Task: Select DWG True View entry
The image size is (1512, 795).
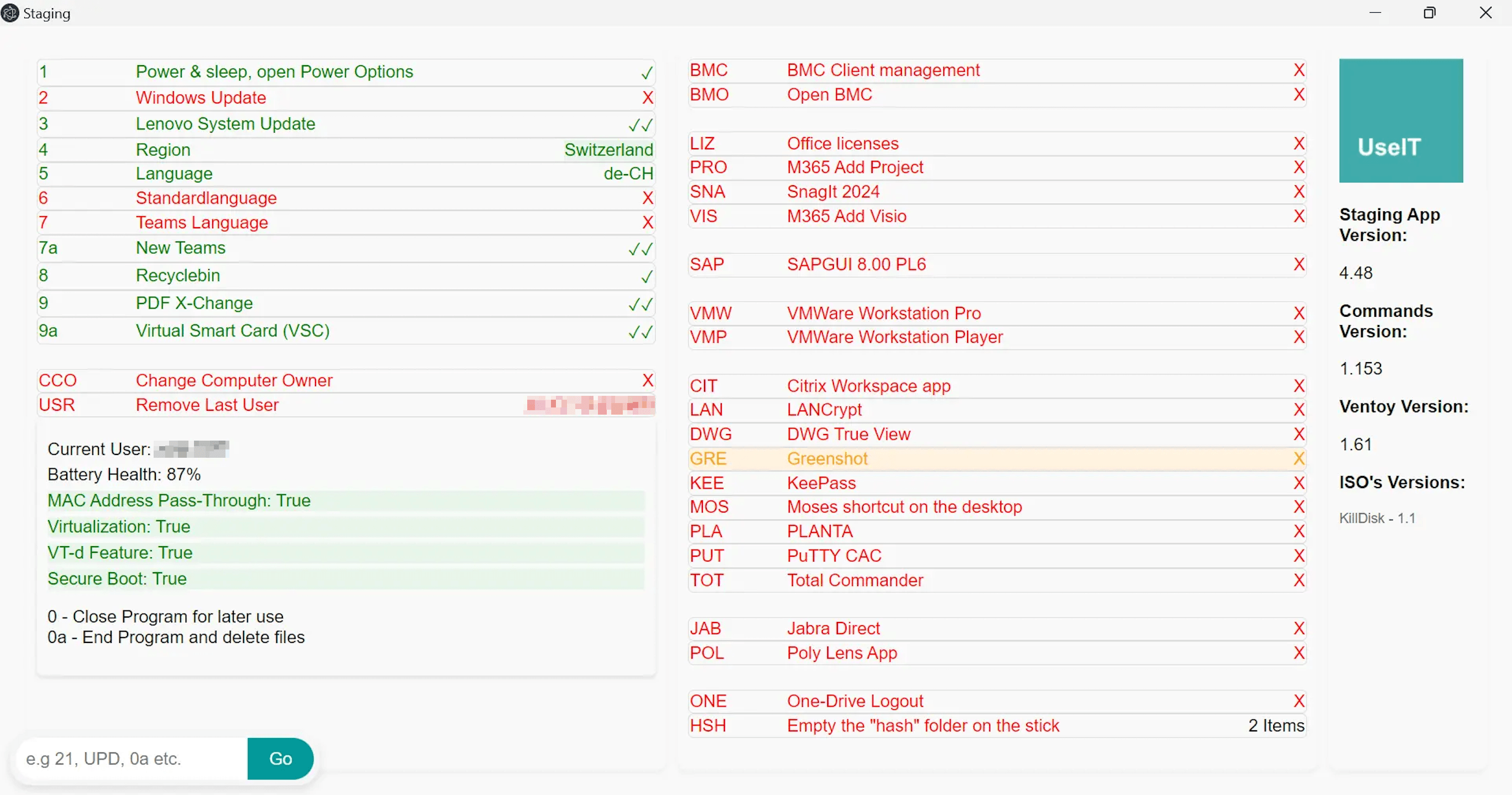Action: [x=996, y=435]
